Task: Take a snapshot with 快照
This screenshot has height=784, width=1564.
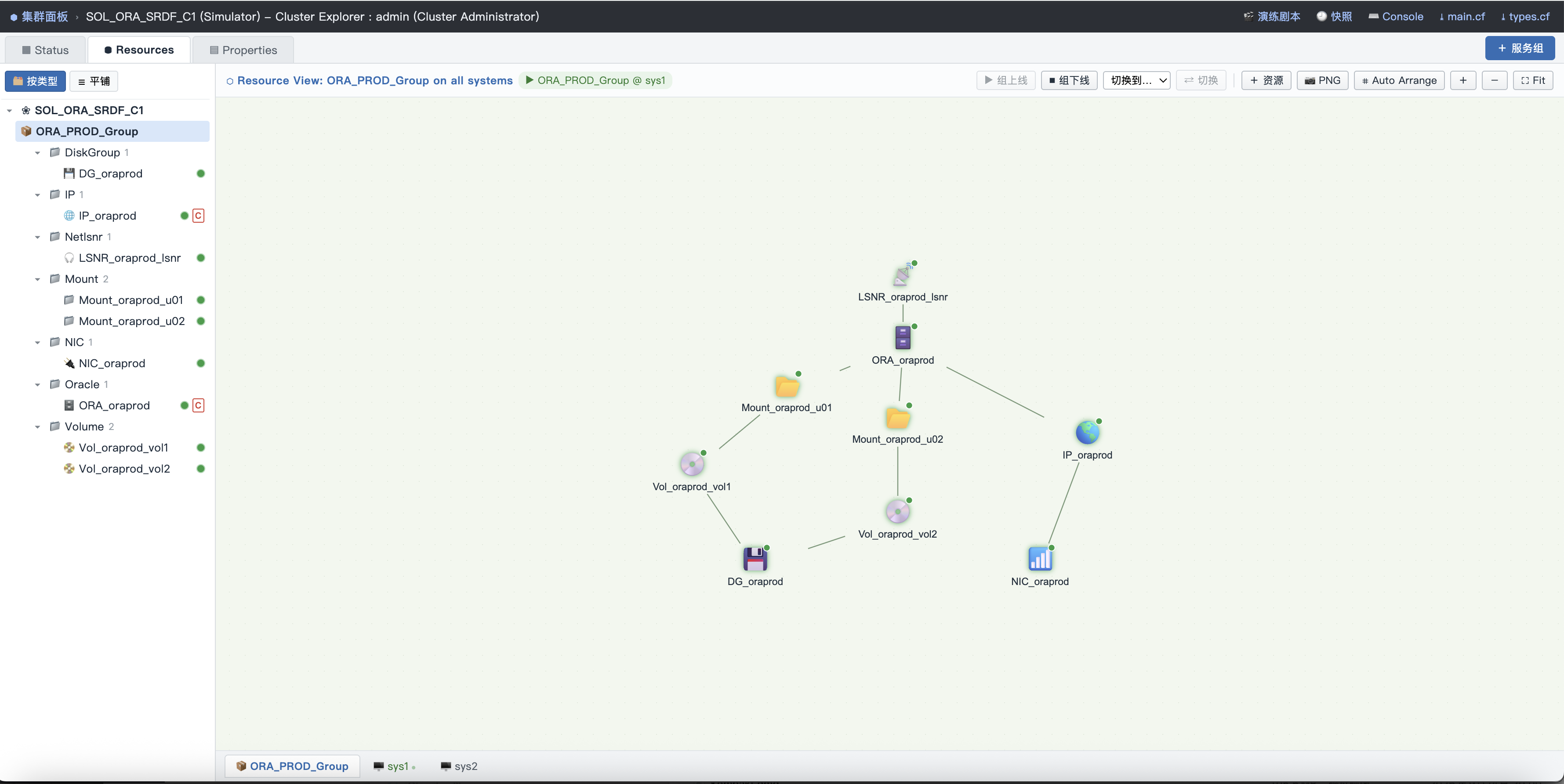Action: coord(1335,16)
